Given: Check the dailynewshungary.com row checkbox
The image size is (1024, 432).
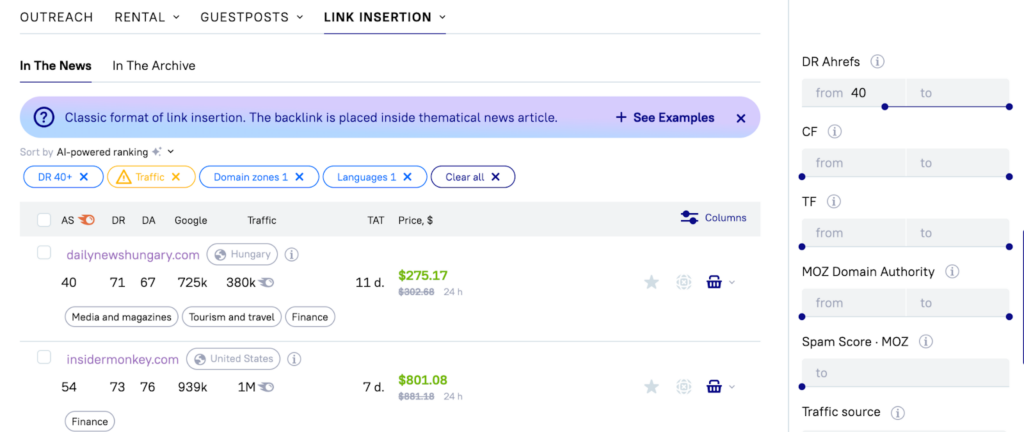Looking at the screenshot, I should pos(44,253).
